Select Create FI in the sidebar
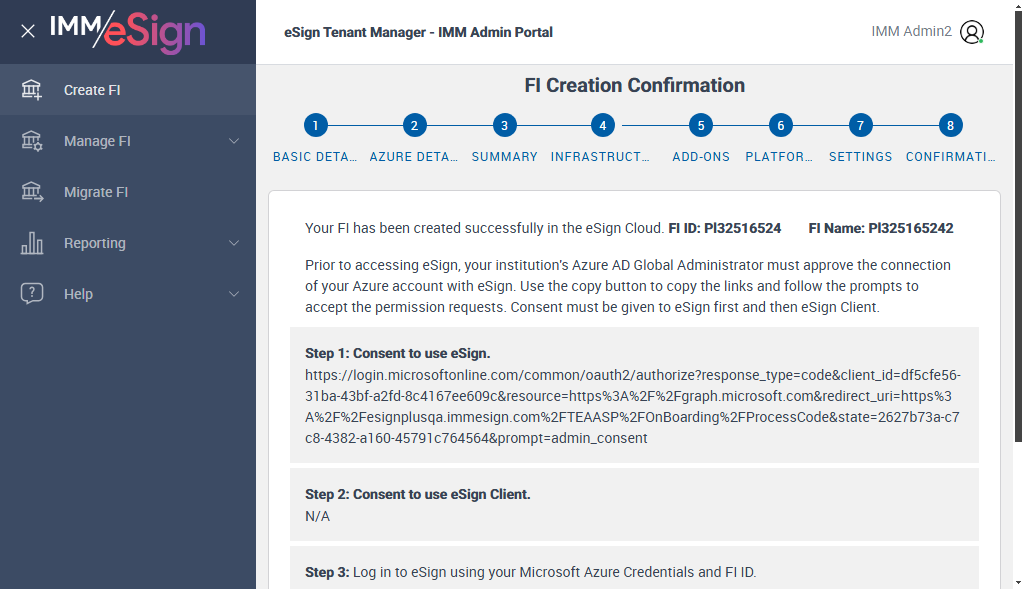This screenshot has width=1024, height=589. coord(92,90)
